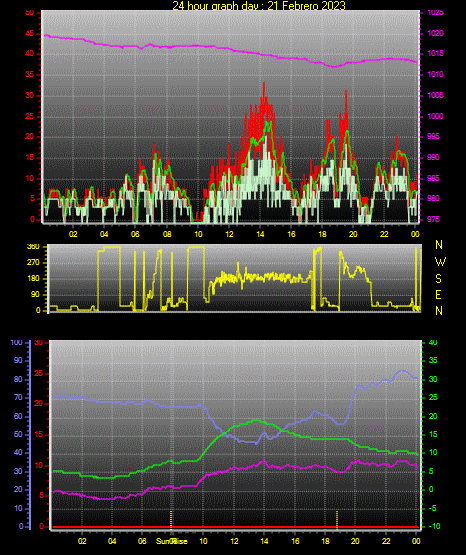Viewport: 466px width, 555px height.
Task: Click the sunset dotted marker near 19h
Action: click(x=337, y=519)
